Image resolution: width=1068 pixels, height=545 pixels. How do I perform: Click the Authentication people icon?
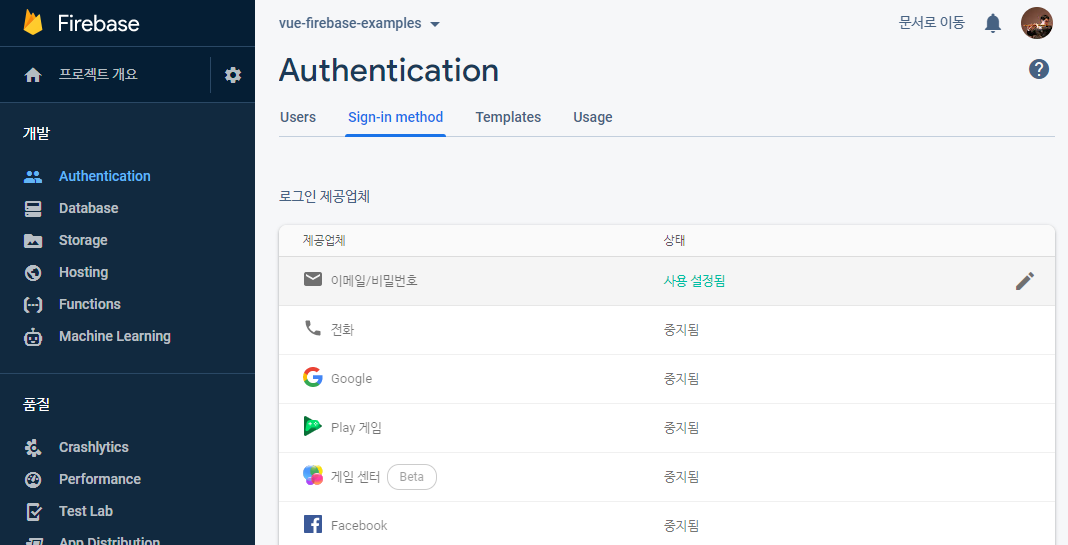(33, 176)
